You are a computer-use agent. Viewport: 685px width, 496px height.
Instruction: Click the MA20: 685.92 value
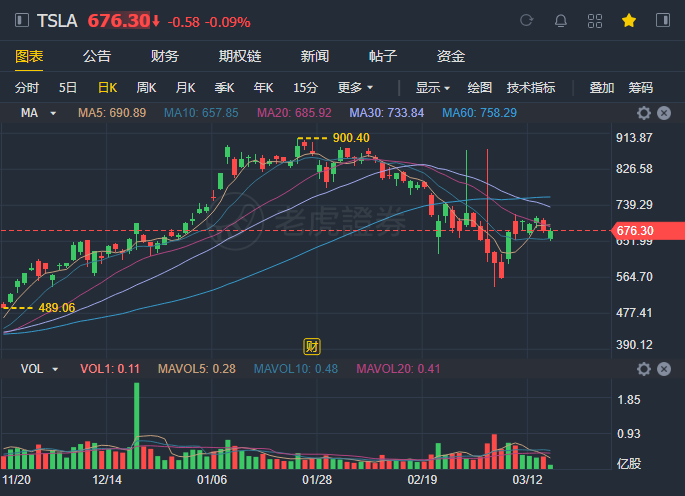coord(294,113)
